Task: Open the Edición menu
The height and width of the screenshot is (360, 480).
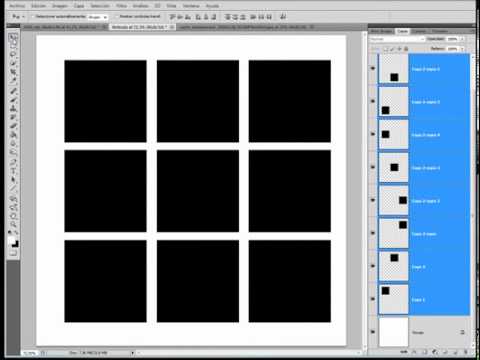Action: click(39, 6)
